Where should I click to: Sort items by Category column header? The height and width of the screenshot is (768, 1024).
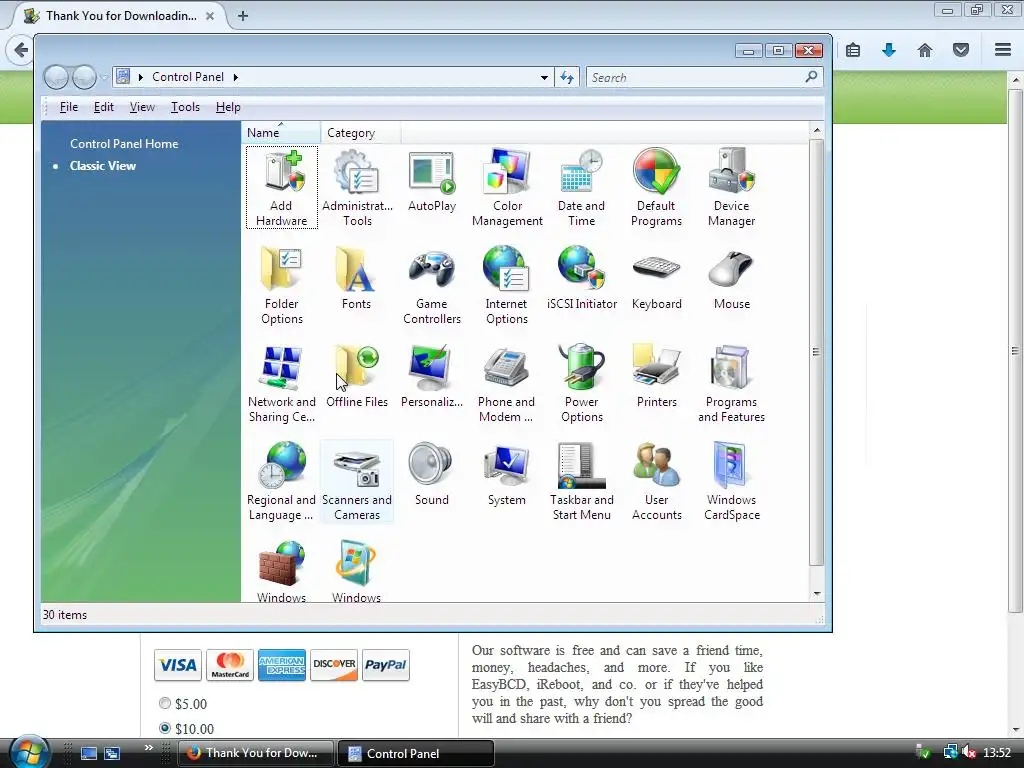tap(360, 133)
